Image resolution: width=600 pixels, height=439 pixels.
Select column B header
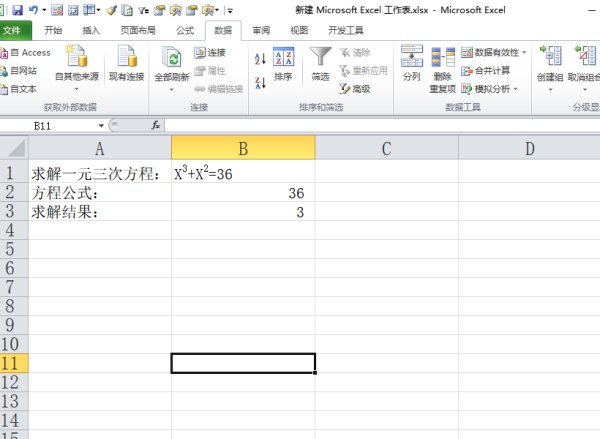[x=243, y=148]
